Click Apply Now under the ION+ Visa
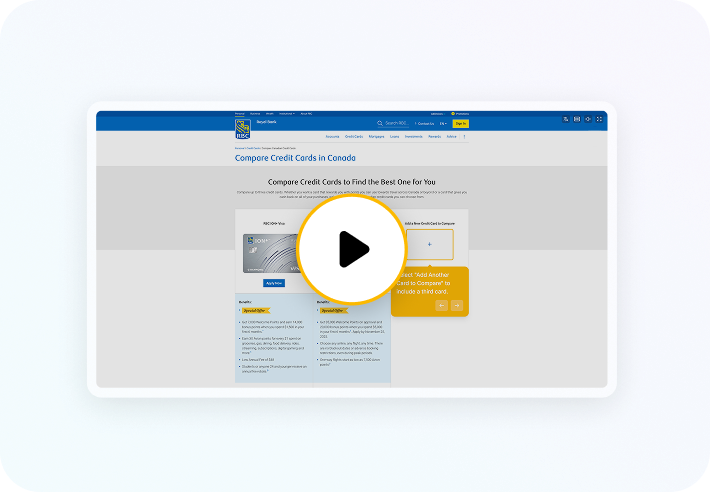710x492 pixels. (274, 283)
